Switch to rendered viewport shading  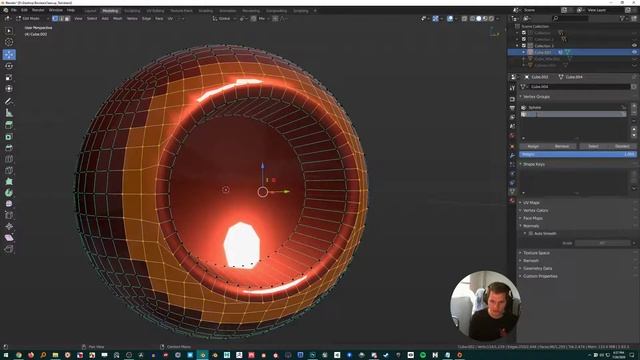(x=491, y=18)
